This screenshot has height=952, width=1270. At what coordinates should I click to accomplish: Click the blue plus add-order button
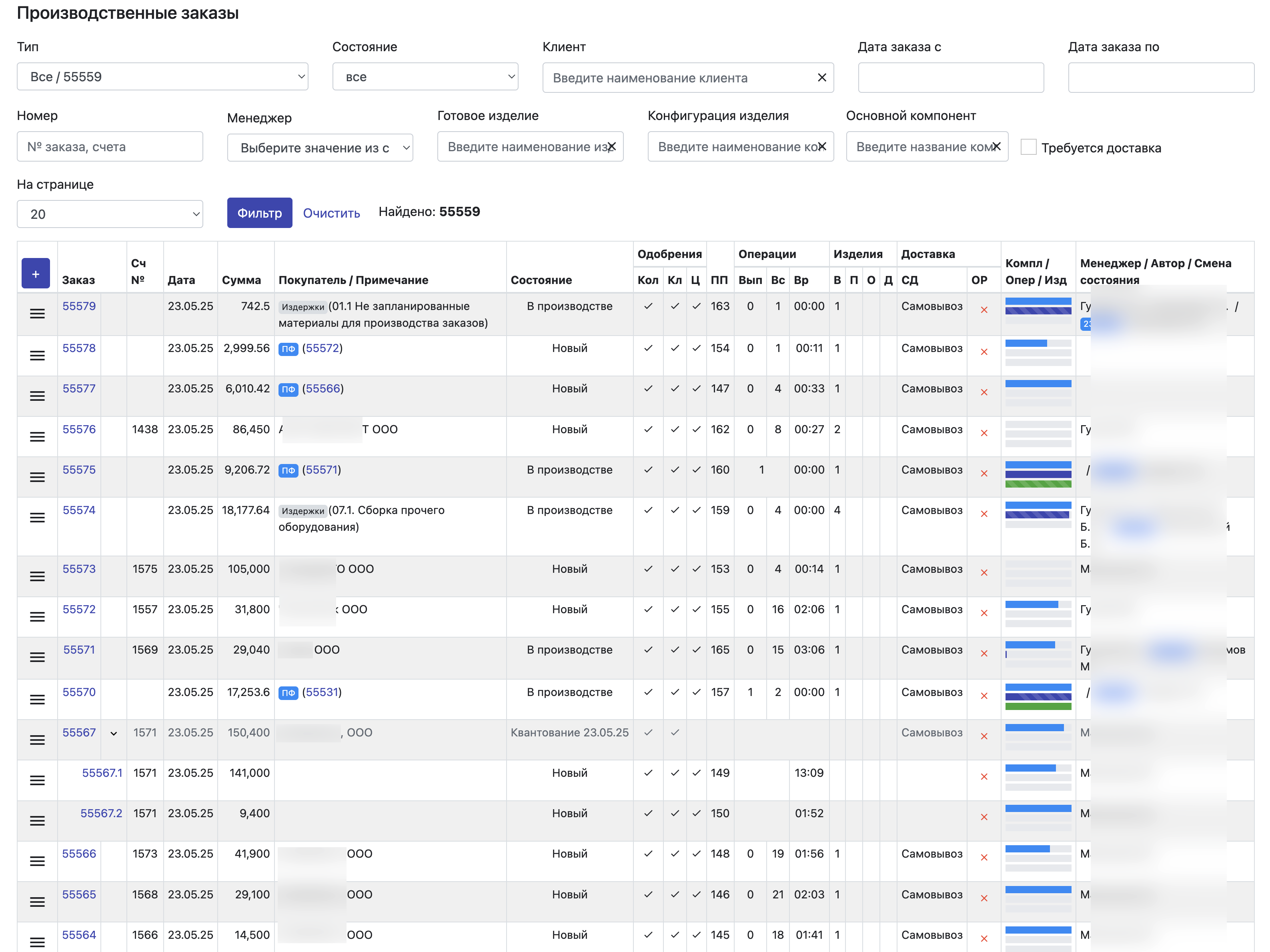(x=36, y=274)
